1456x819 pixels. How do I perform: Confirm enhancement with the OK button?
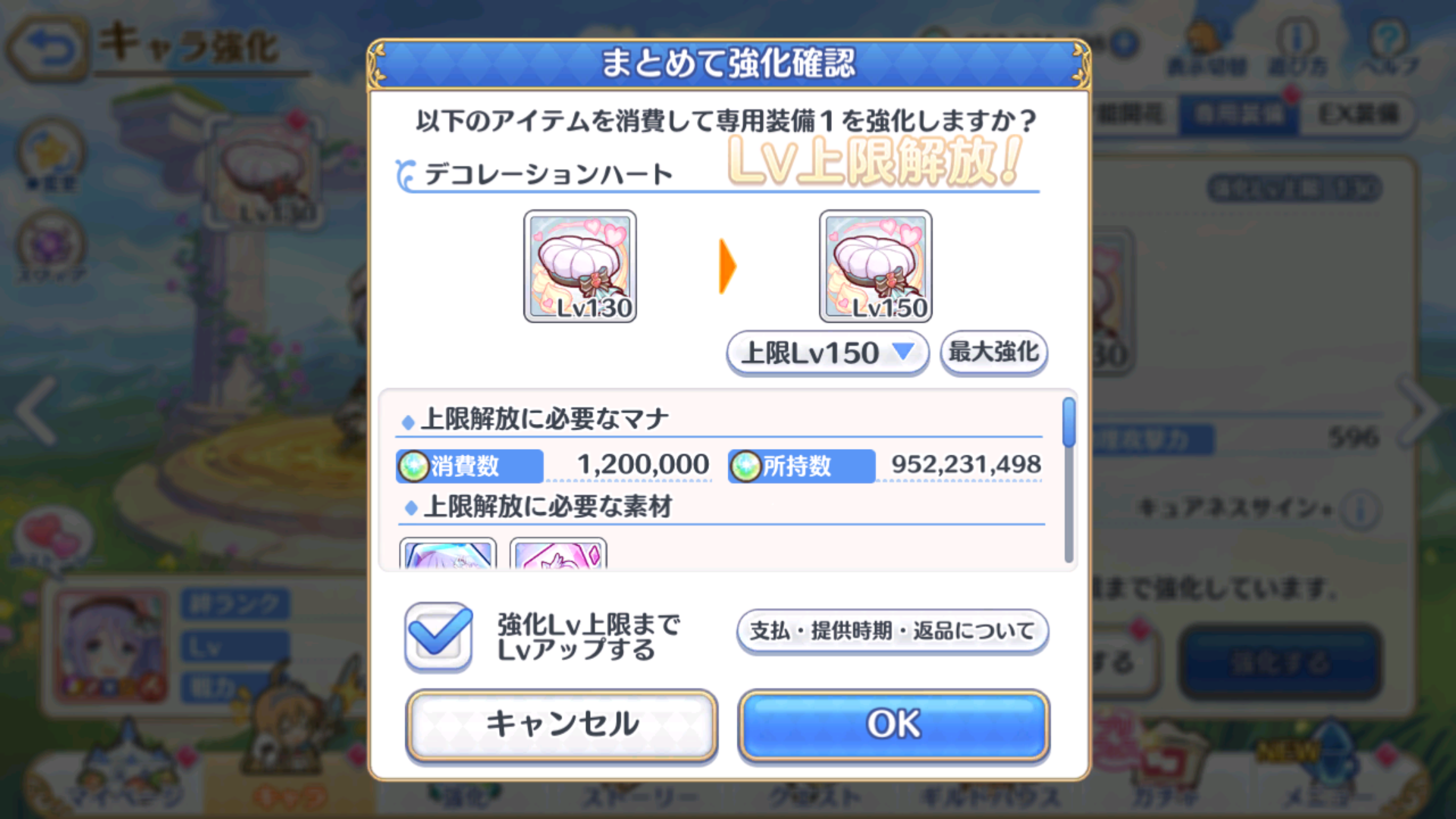point(894,725)
